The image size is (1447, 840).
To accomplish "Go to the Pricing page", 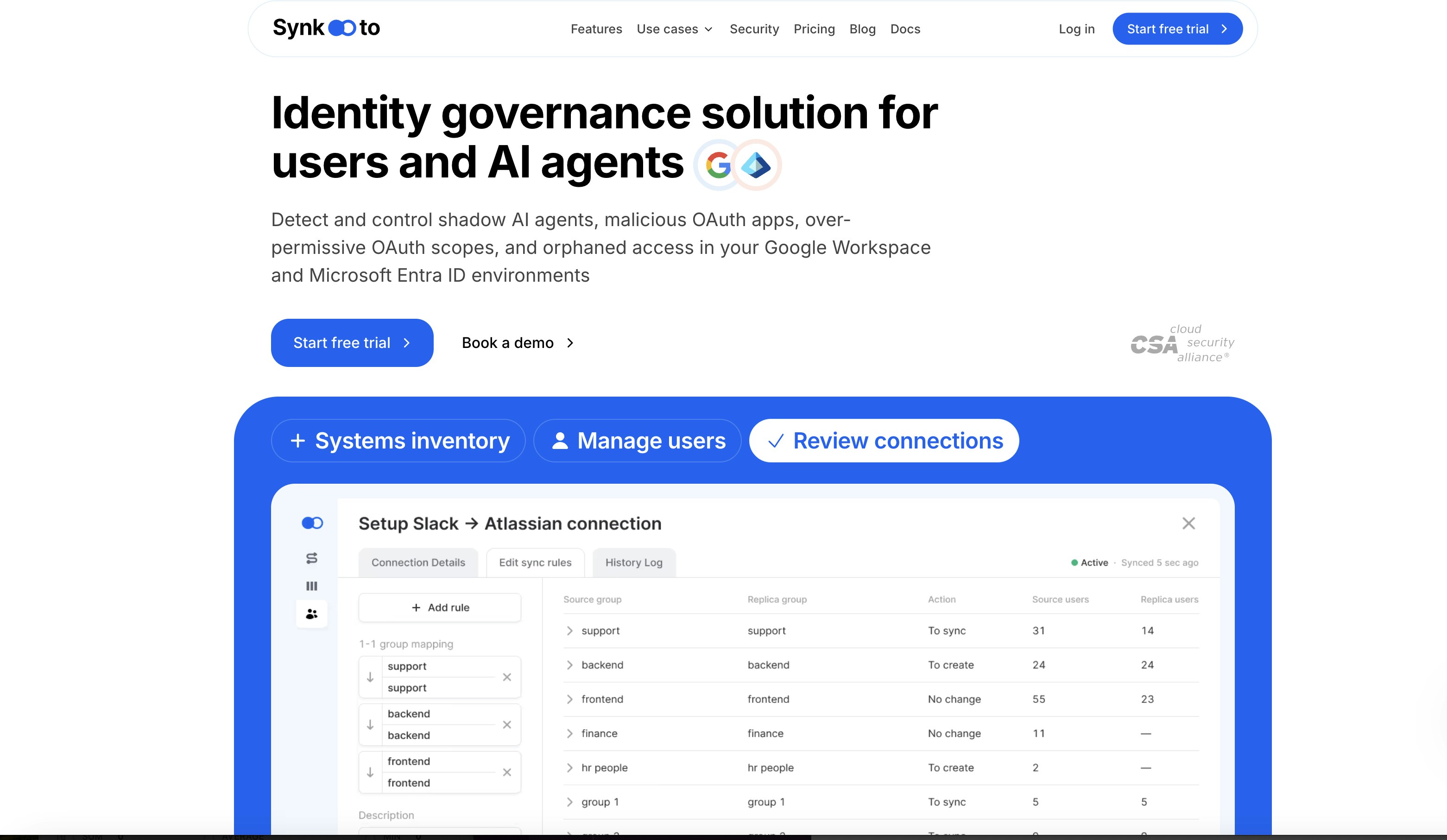I will click(x=814, y=29).
